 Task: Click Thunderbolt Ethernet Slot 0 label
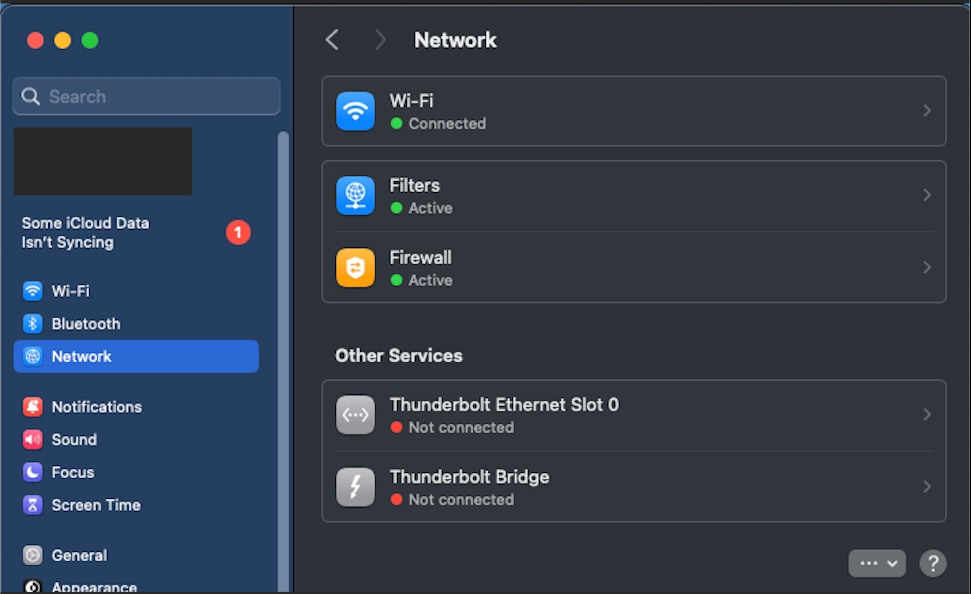[504, 404]
